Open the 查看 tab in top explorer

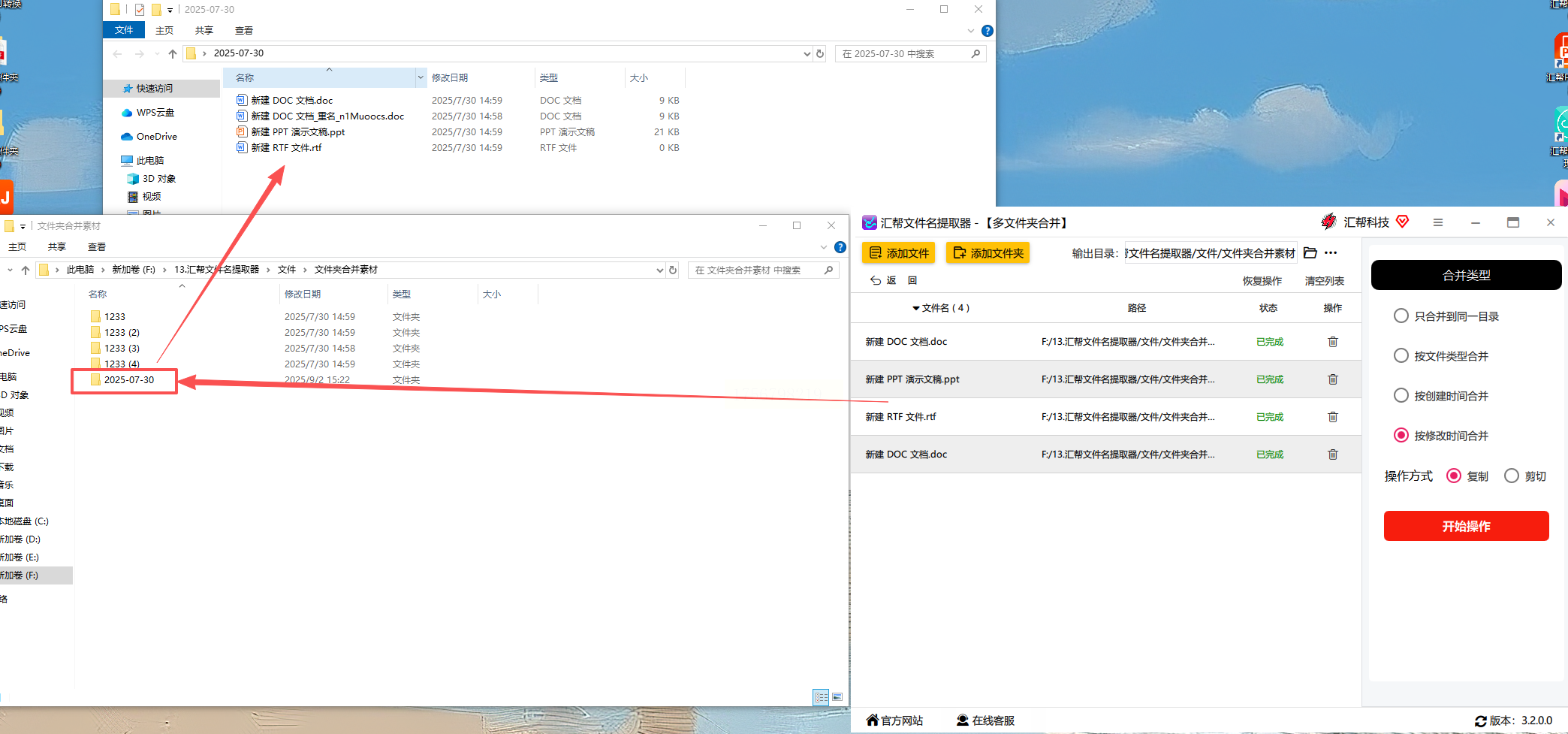(244, 31)
